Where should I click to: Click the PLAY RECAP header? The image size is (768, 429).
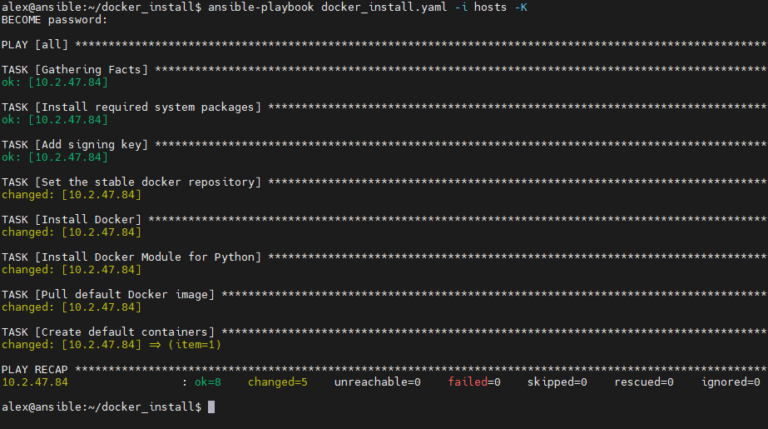pyautogui.click(x=35, y=370)
